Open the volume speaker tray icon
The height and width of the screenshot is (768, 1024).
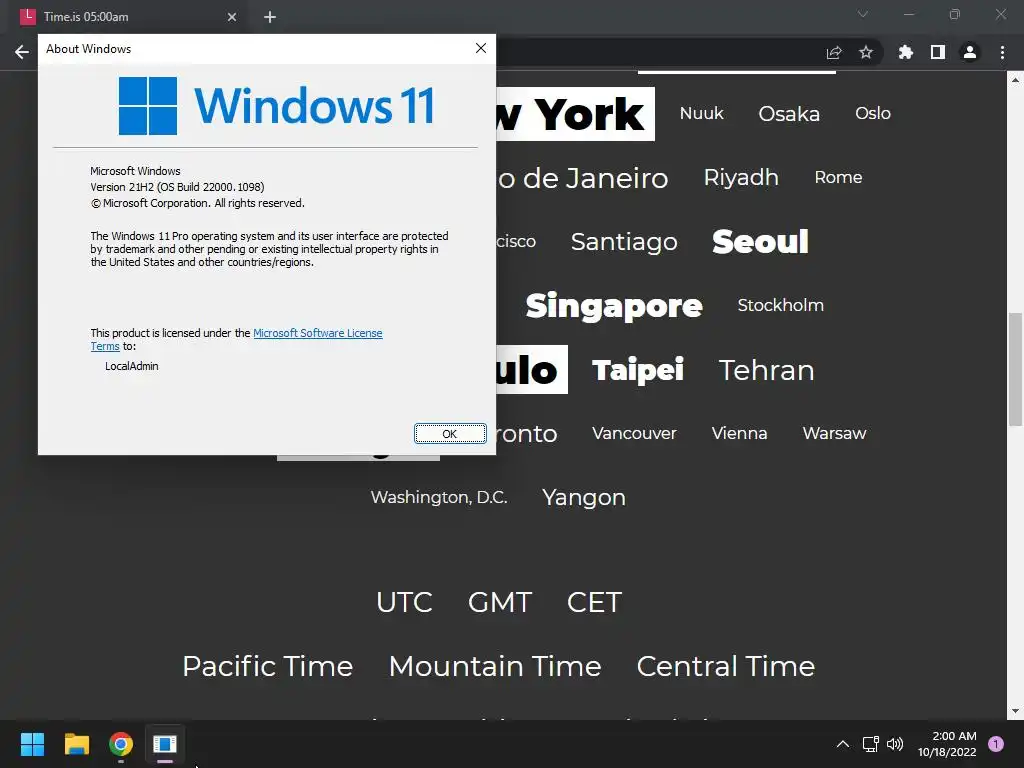point(895,744)
